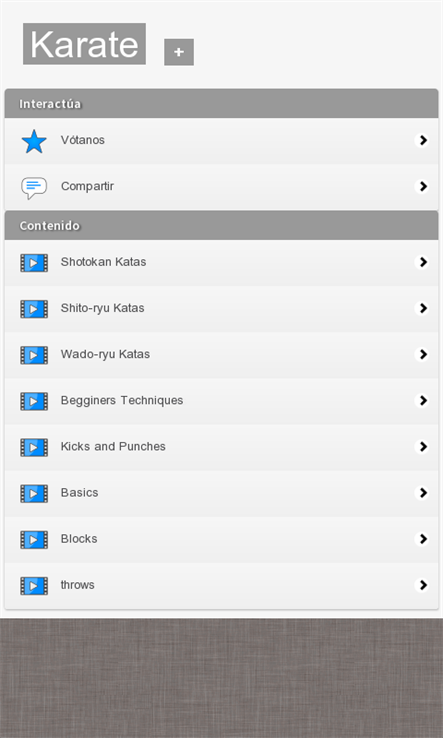Expand Shotokan Katas with its chevron arrow
The height and width of the screenshot is (738, 443).
(x=422, y=262)
